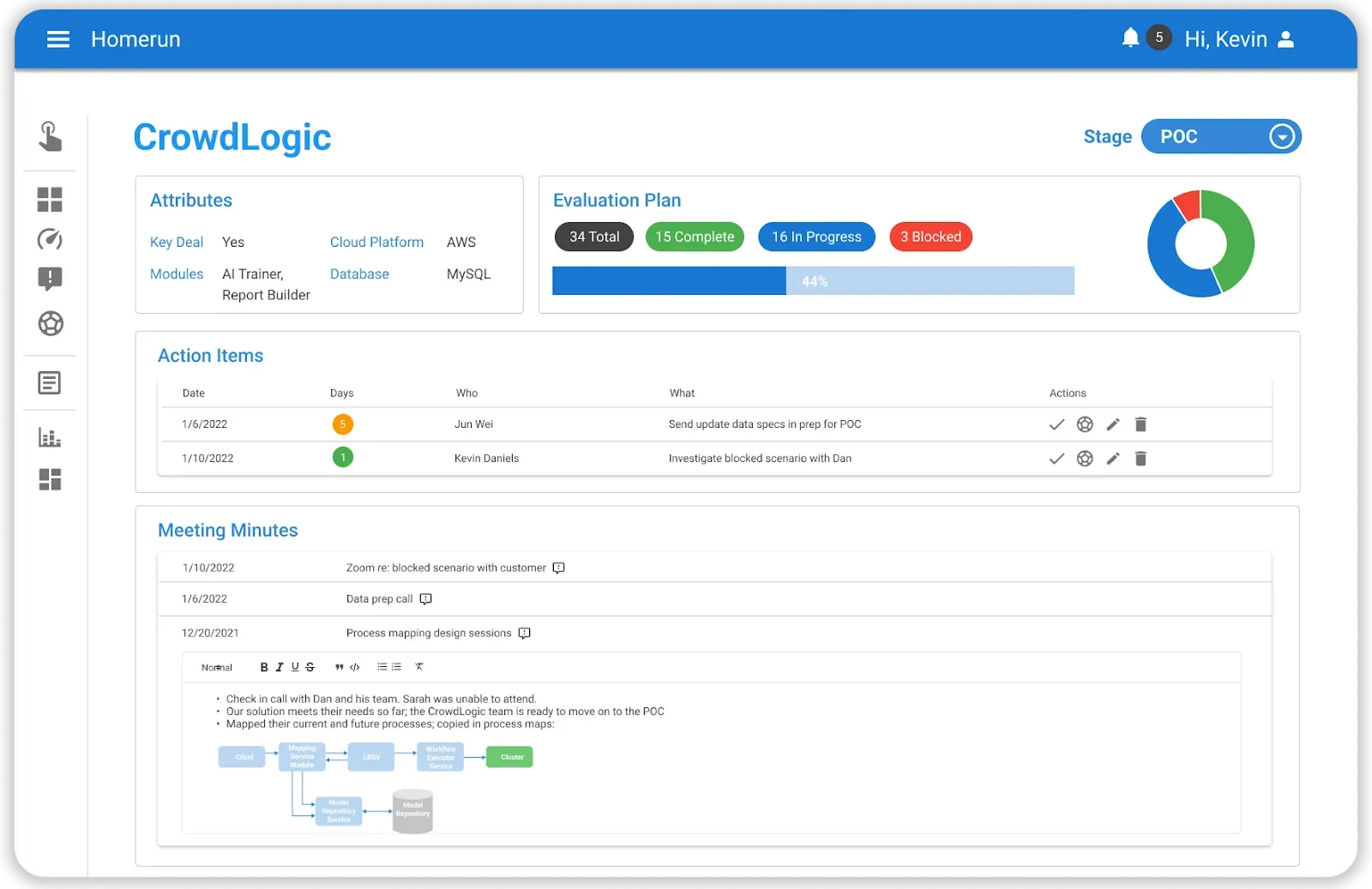Click lifebuoy icon in Kevin Daniels row

[1085, 459]
